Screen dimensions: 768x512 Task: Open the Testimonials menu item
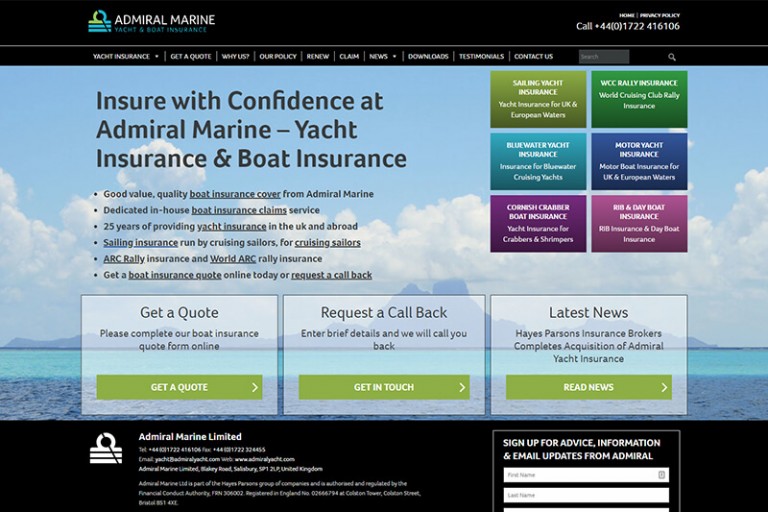pyautogui.click(x=481, y=56)
